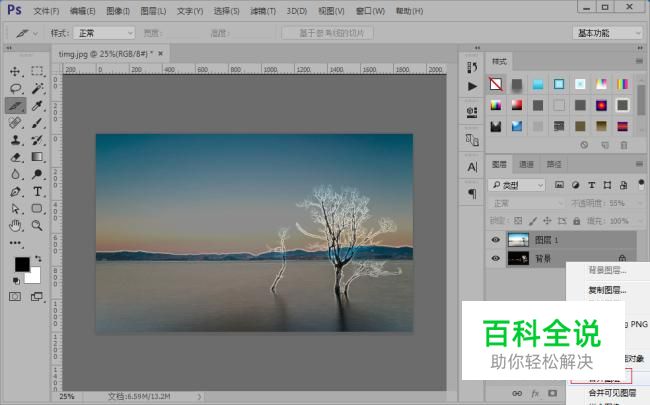Select the Hand tool
650x405 pixels.
pyautogui.click(x=15, y=226)
